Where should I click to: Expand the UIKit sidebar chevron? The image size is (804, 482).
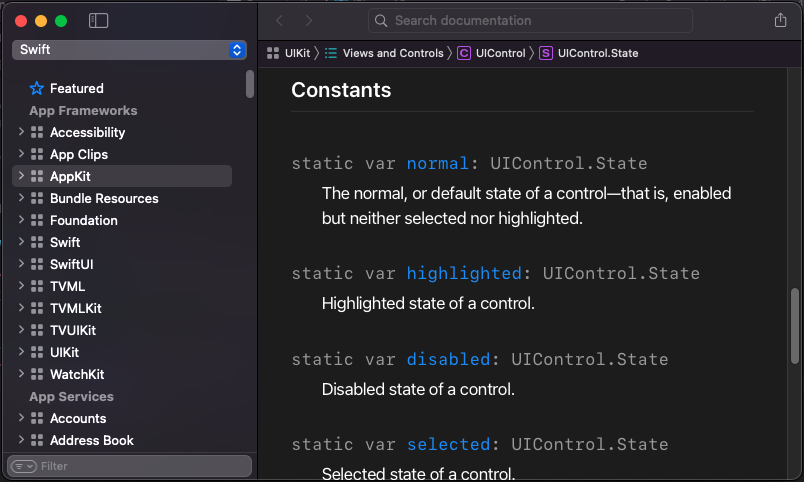(21, 352)
